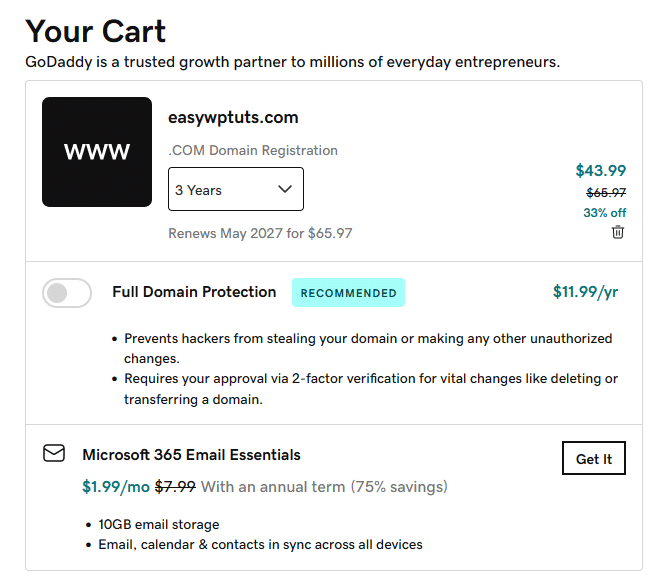Viewport: 656px width, 583px height.
Task: Click the Full Domain Protection label
Action: 194,292
